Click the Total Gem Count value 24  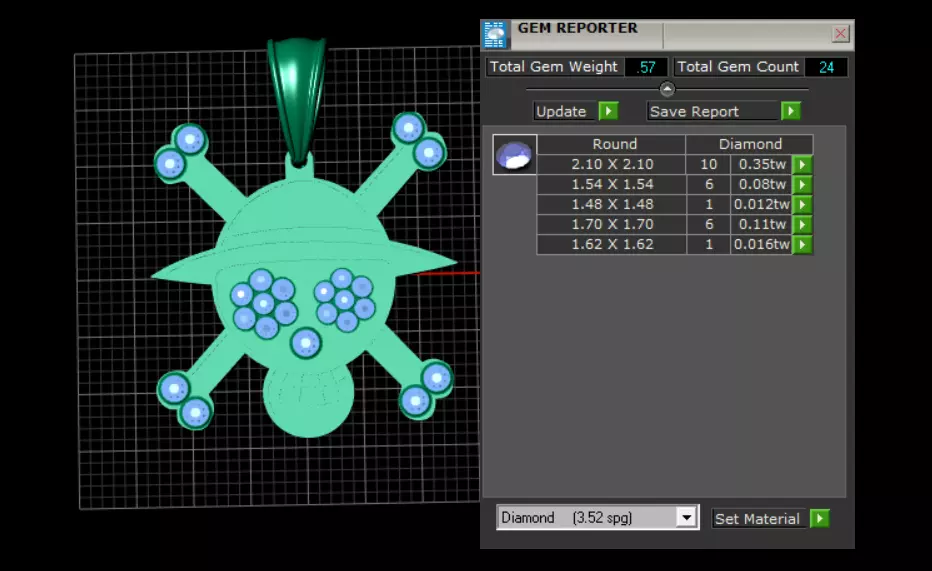coord(826,67)
